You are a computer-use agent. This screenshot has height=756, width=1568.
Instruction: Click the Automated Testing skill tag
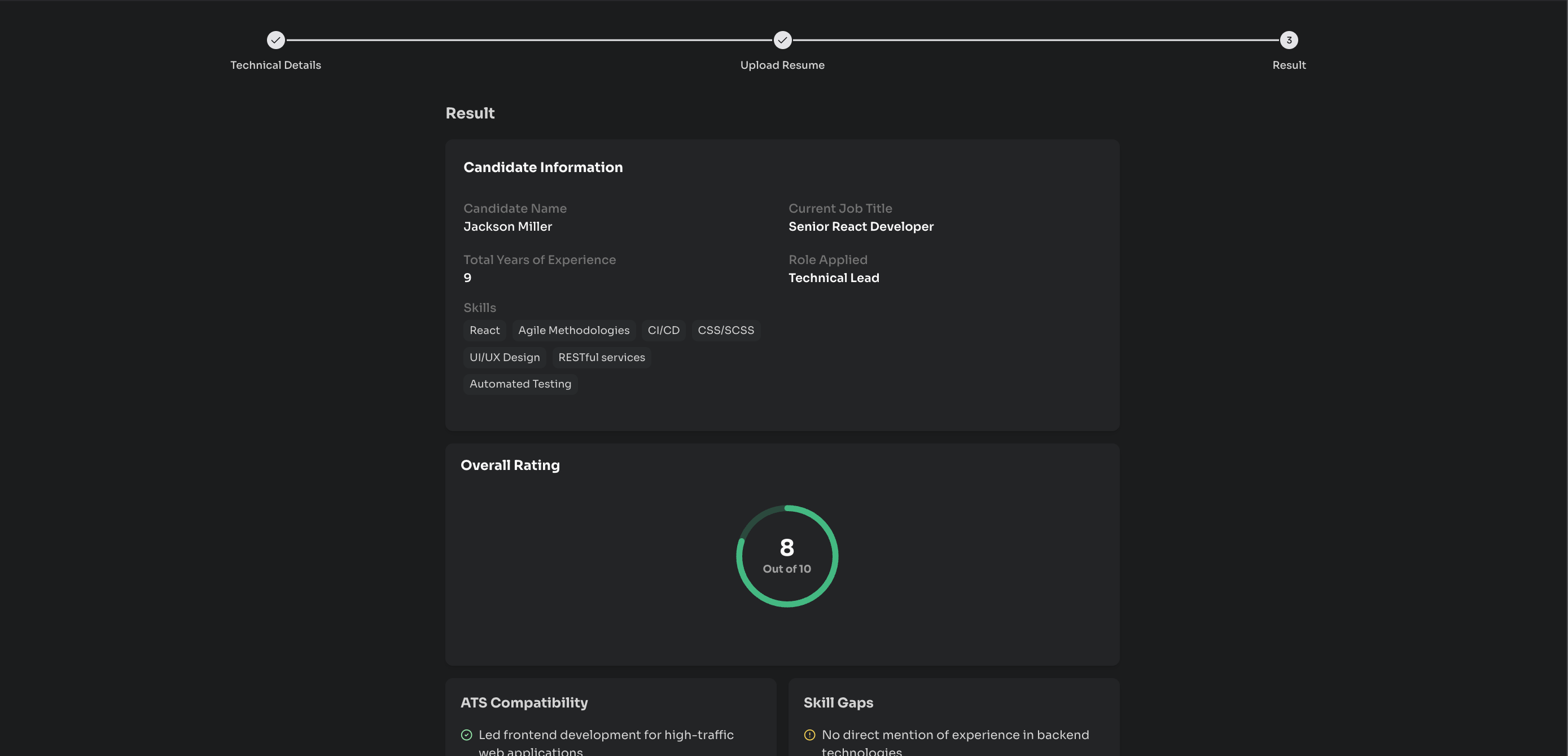tap(520, 384)
